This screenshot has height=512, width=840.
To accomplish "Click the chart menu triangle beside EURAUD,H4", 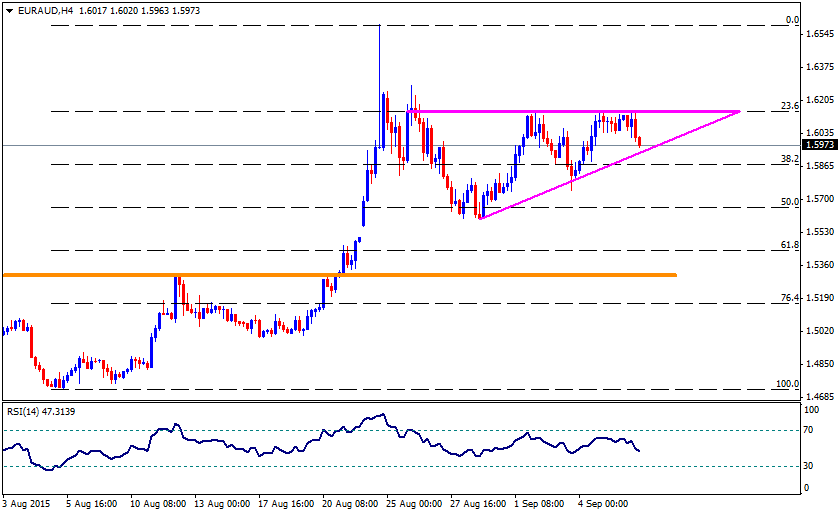I will click(10, 10).
